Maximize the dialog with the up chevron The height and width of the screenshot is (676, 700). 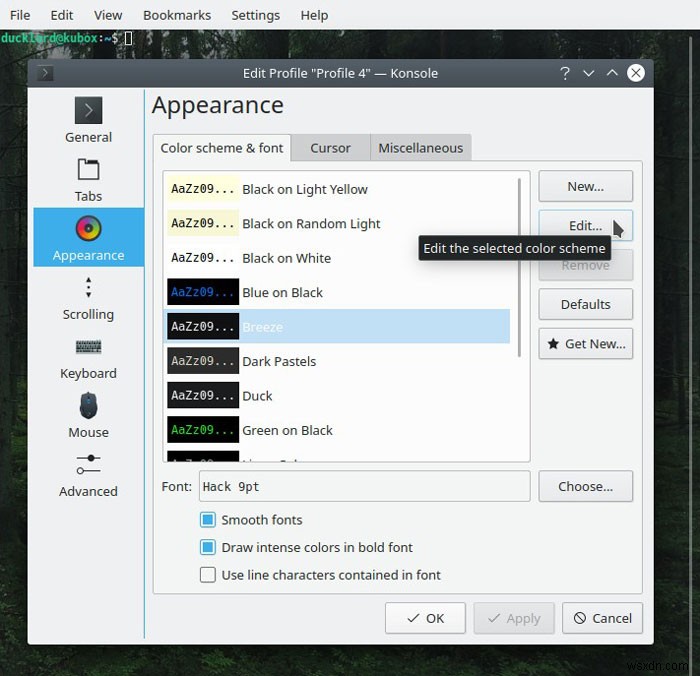point(612,73)
